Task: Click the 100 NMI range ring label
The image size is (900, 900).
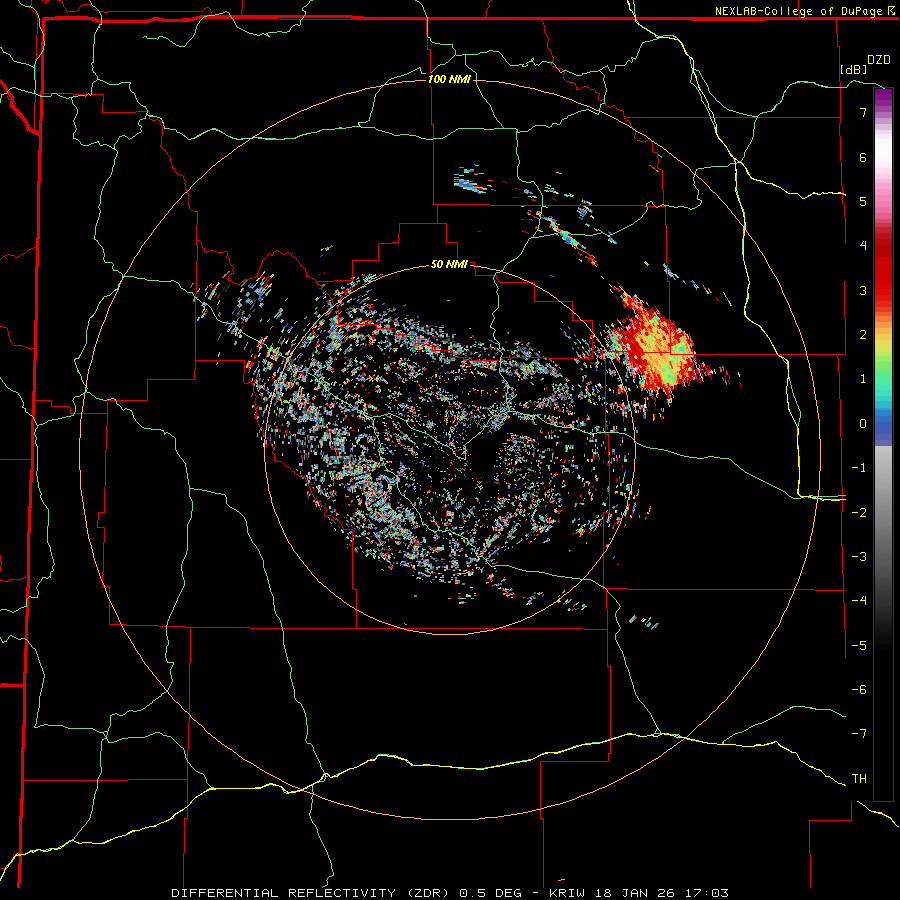Action: click(449, 79)
